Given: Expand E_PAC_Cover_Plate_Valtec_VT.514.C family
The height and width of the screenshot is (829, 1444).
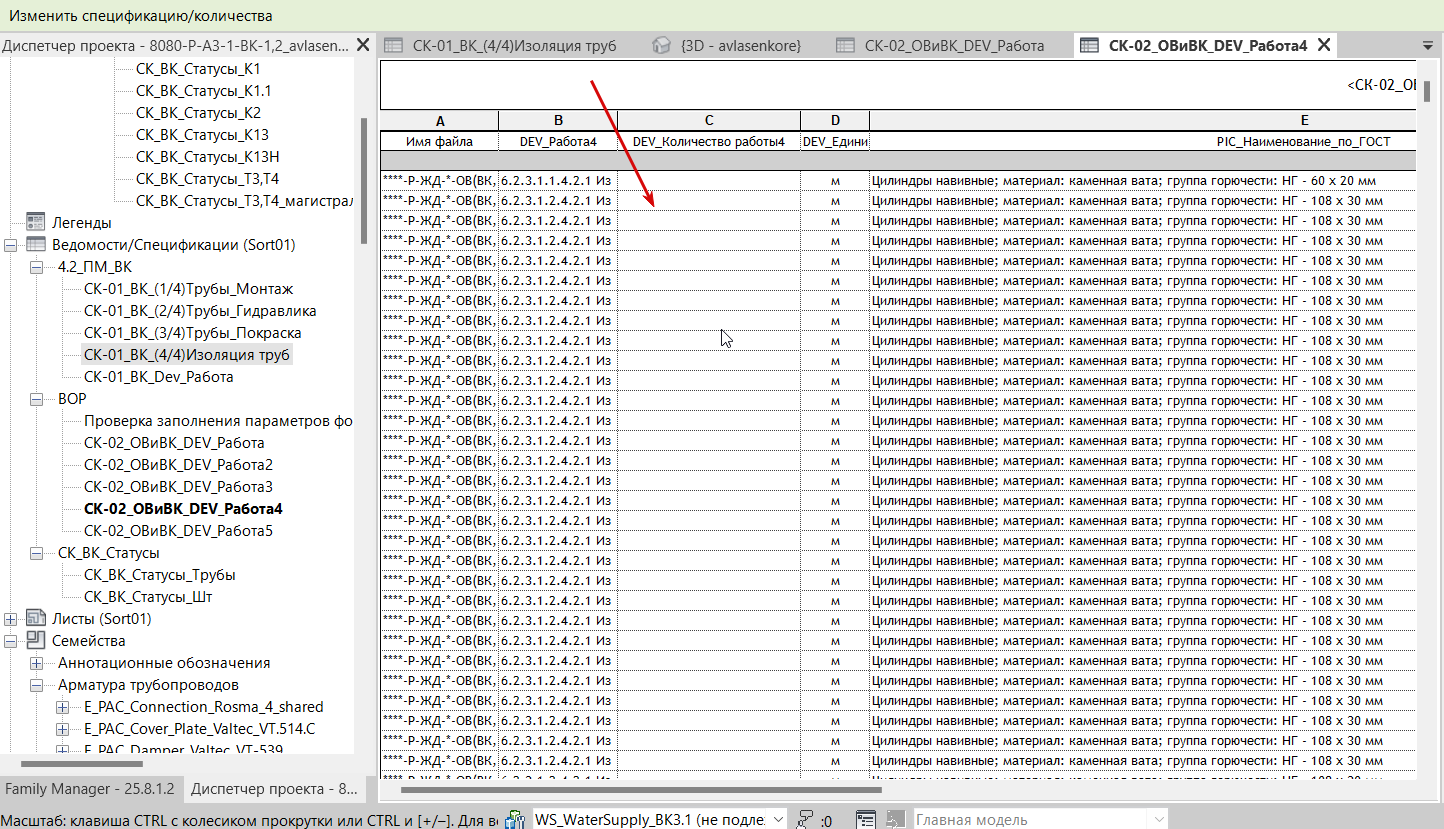Looking at the screenshot, I should [x=62, y=729].
